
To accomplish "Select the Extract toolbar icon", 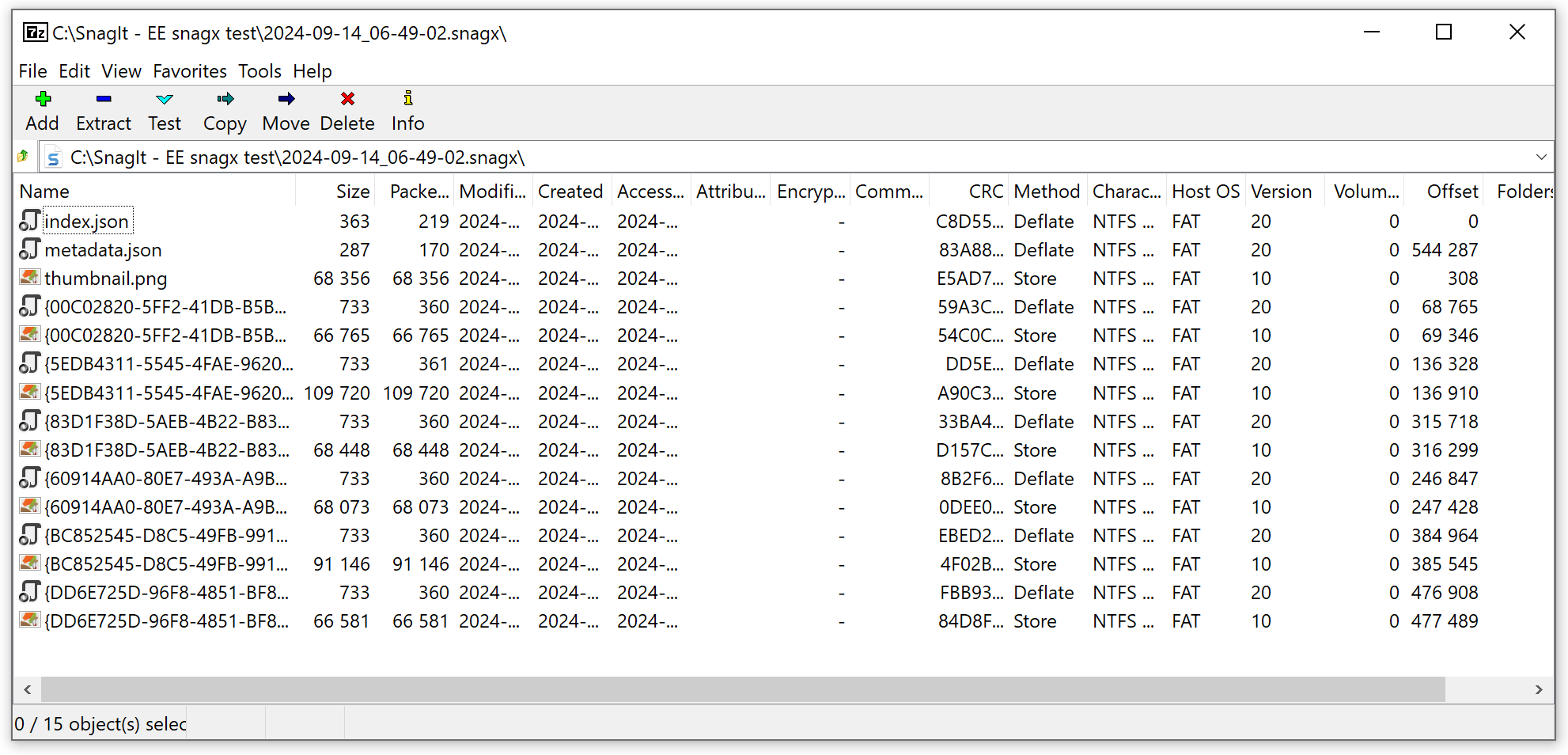I will click(x=103, y=109).
